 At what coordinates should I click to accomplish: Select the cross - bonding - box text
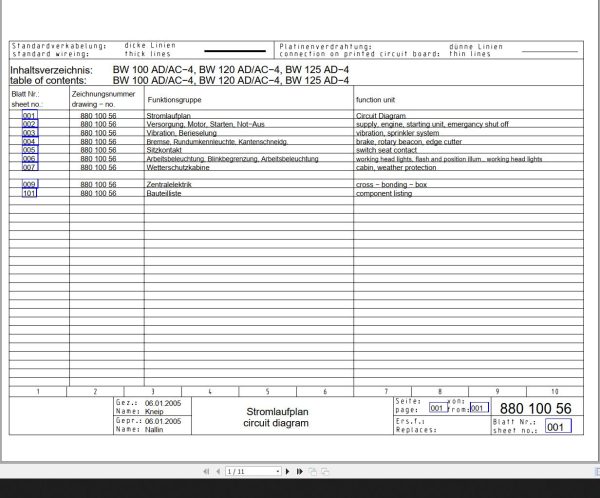point(391,185)
